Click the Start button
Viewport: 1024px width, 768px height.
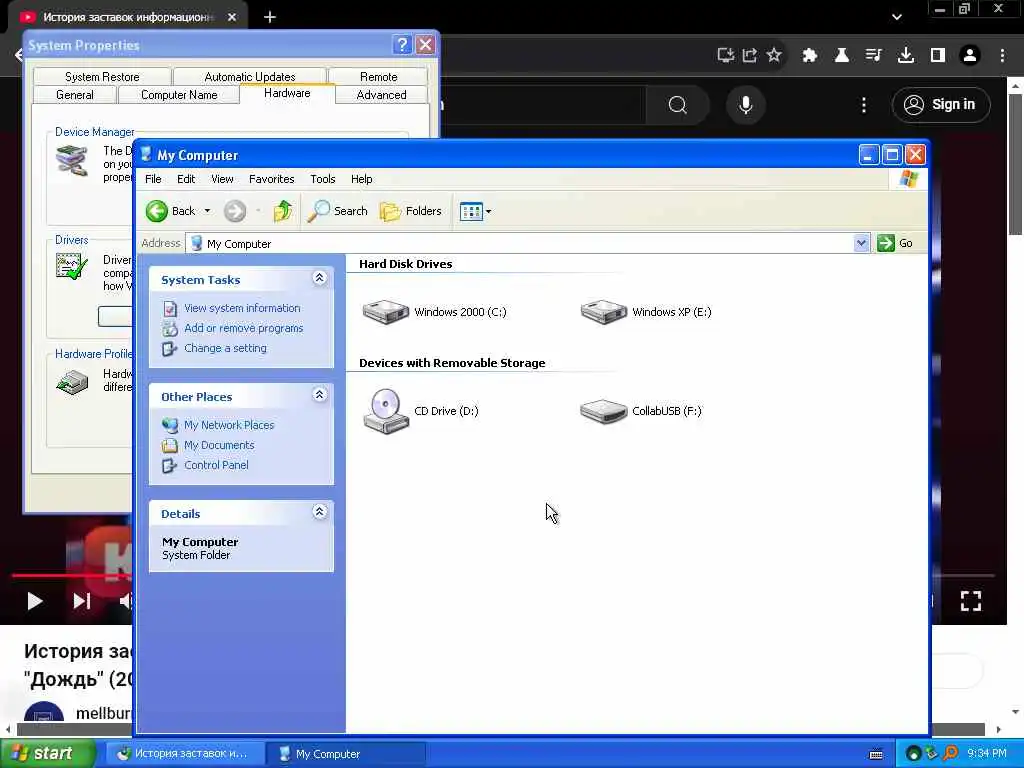46,754
